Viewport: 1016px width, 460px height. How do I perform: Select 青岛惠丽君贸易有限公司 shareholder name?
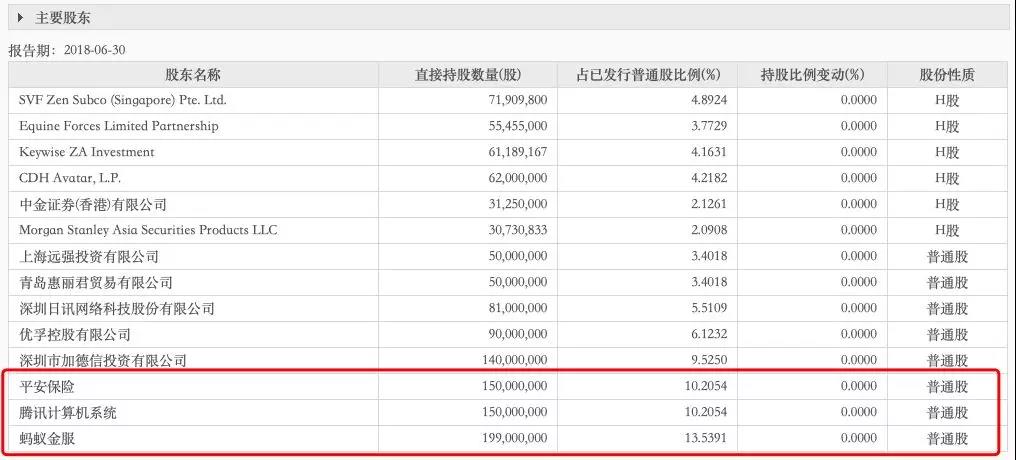coord(96,282)
